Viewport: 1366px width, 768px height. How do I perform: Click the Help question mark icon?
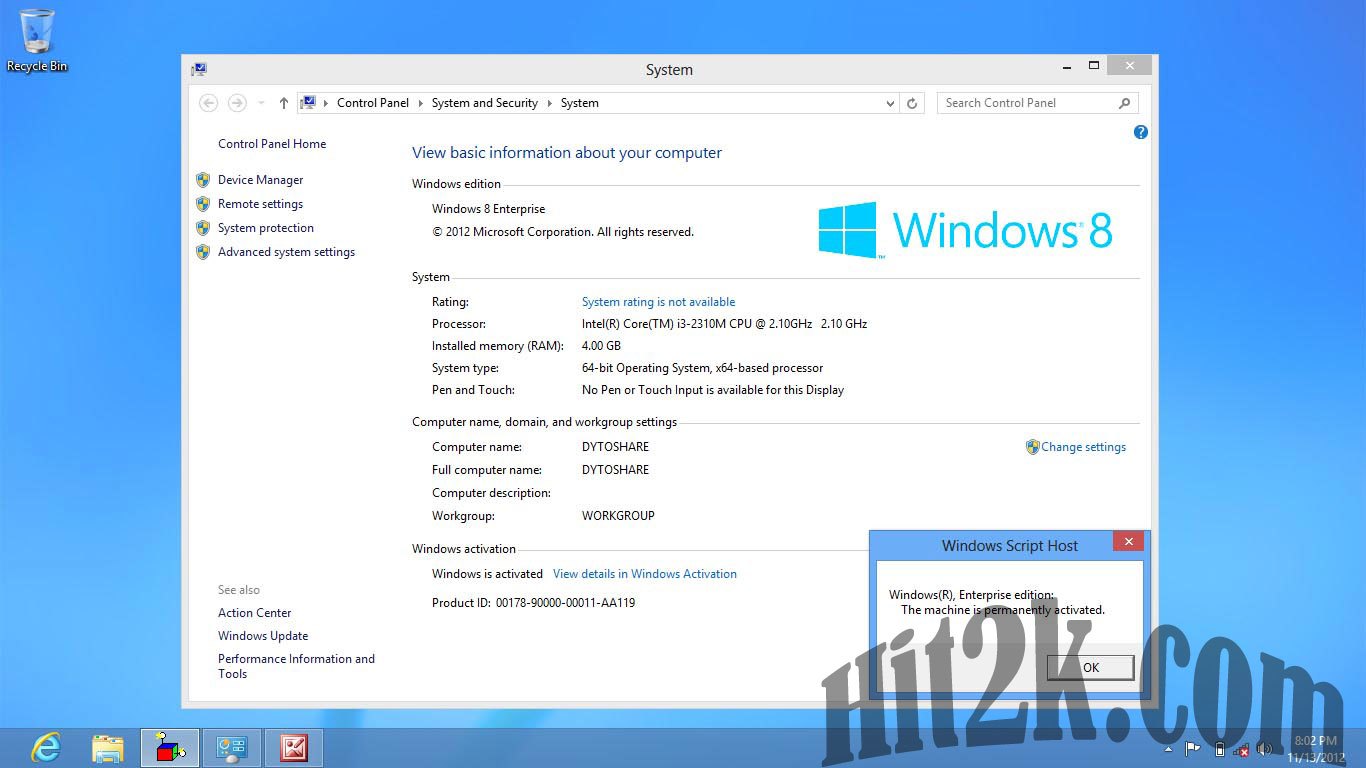(x=1140, y=132)
